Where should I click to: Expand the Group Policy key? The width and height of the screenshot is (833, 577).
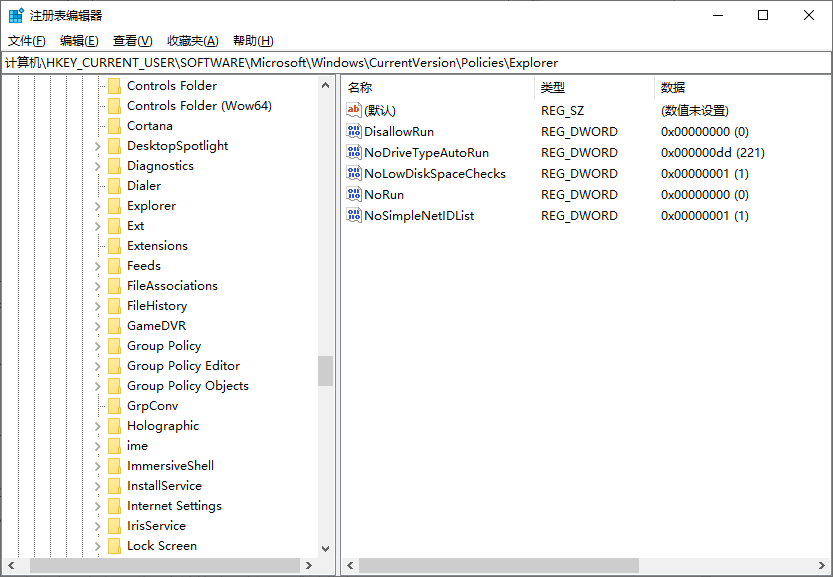[98, 346]
